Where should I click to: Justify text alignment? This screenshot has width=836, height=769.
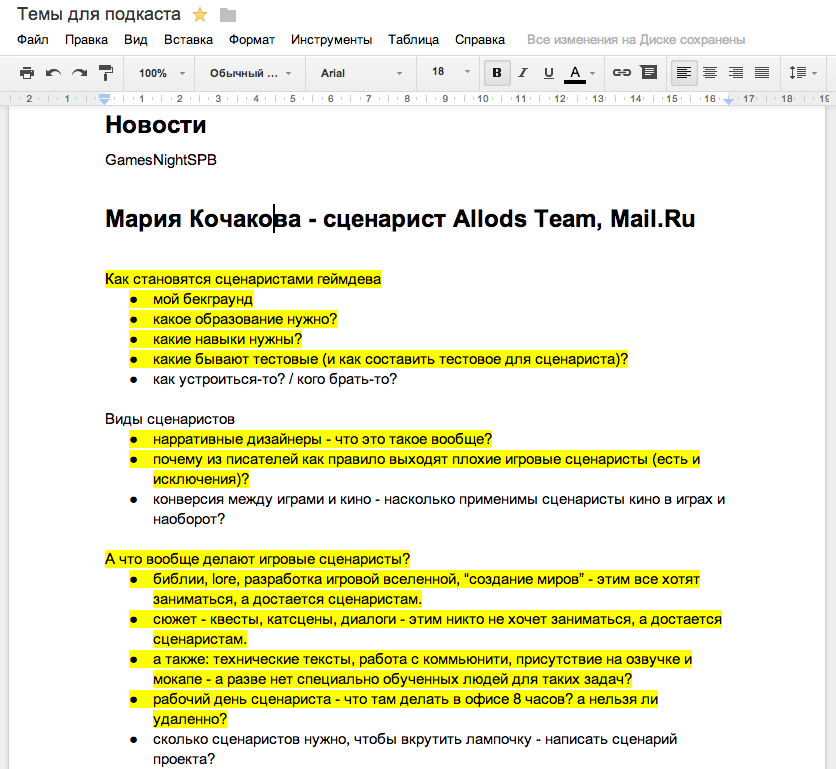click(x=762, y=73)
